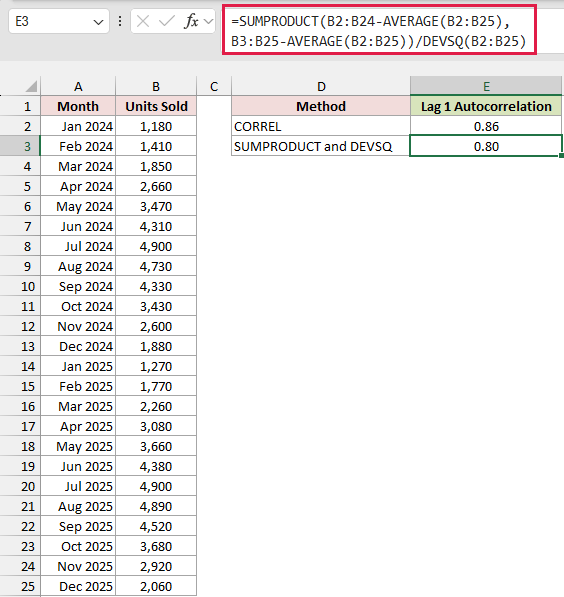564x597 pixels.
Task: Click the May 2025 cell
Action: (78, 446)
